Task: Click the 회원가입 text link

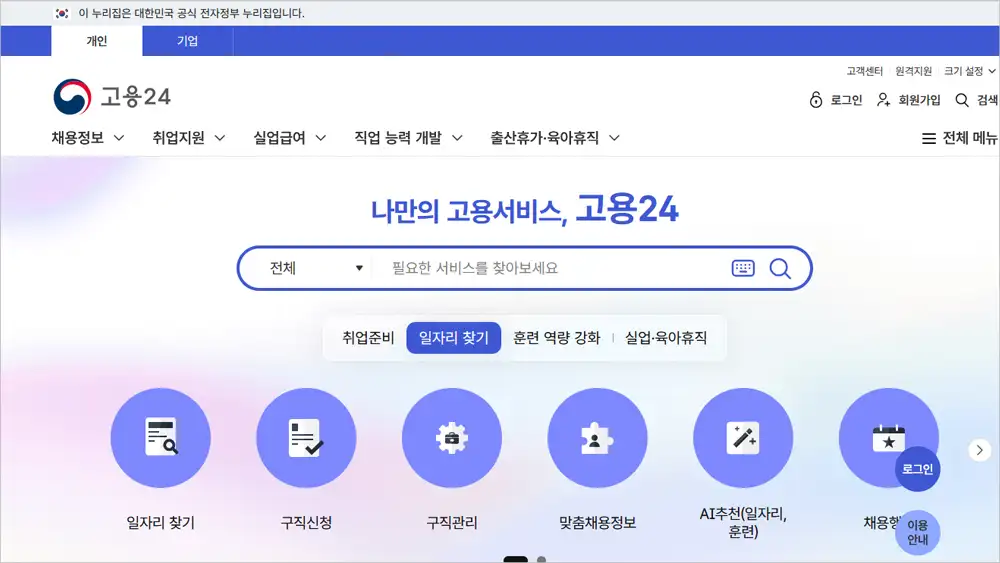Action: coord(920,100)
